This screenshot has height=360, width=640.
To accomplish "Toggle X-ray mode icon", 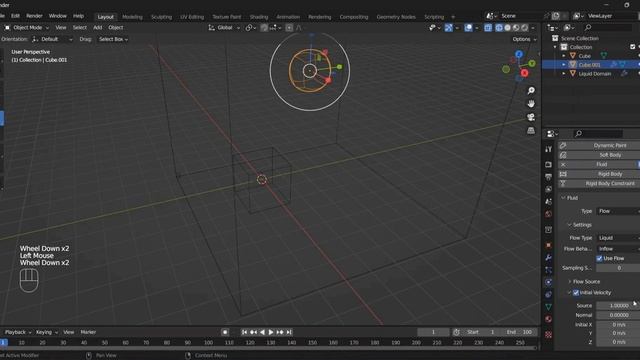I will click(488, 28).
